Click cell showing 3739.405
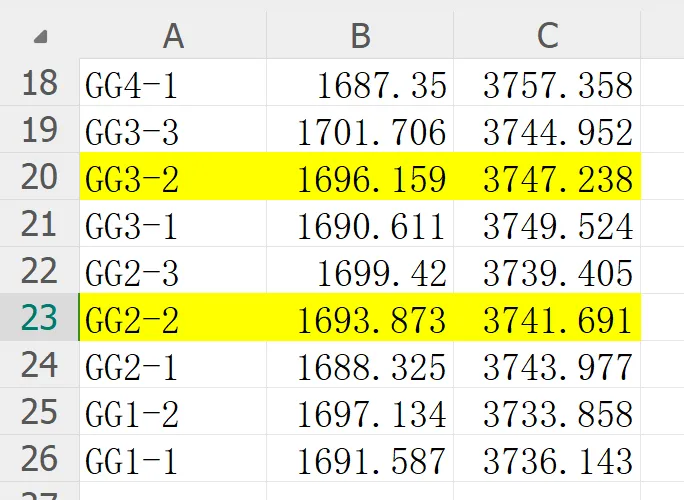The height and width of the screenshot is (500, 684). tap(547, 271)
